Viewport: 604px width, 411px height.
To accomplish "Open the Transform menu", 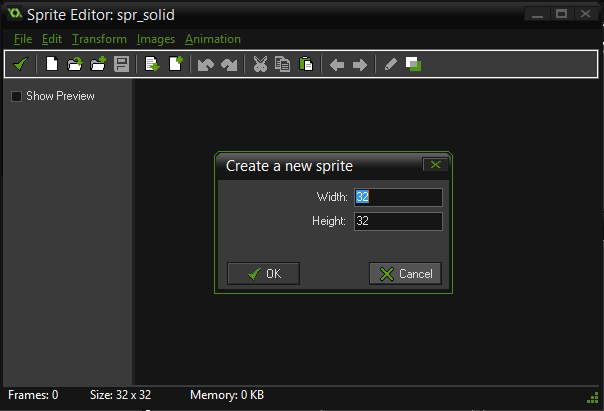I will pyautogui.click(x=99, y=39).
